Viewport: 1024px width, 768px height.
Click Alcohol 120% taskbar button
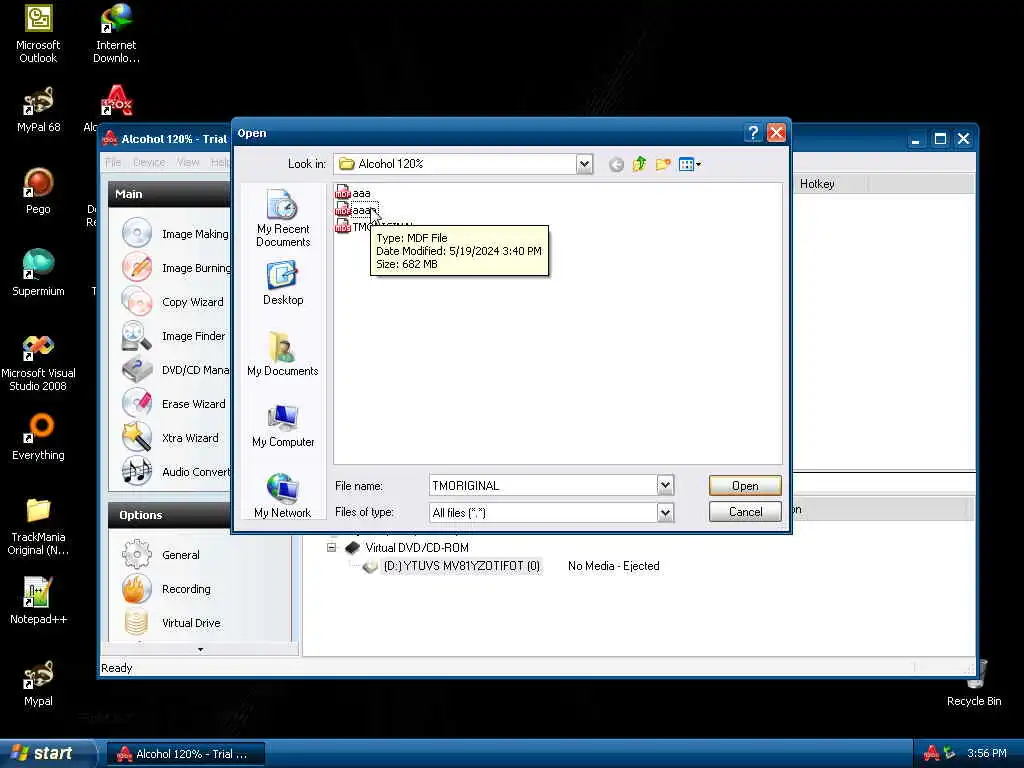(185, 754)
